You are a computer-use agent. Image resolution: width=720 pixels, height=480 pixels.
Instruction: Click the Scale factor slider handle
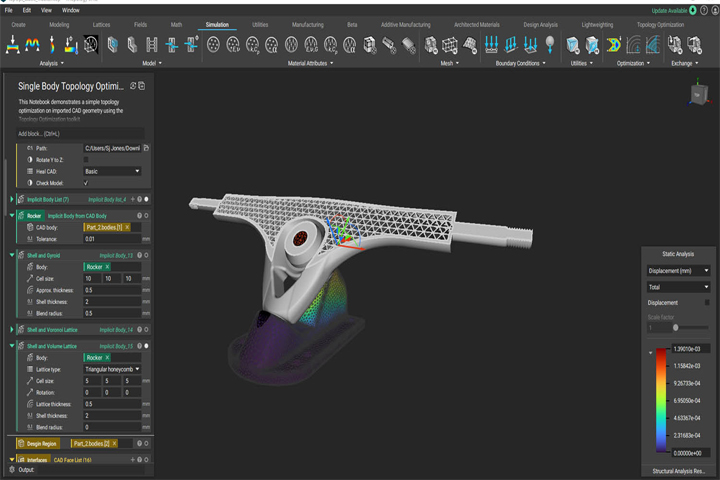[675, 328]
